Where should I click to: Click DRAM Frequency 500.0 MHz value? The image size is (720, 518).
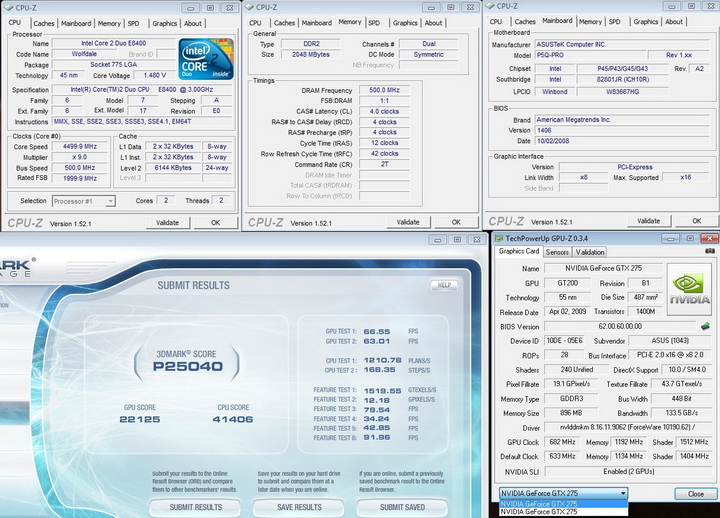coord(384,90)
